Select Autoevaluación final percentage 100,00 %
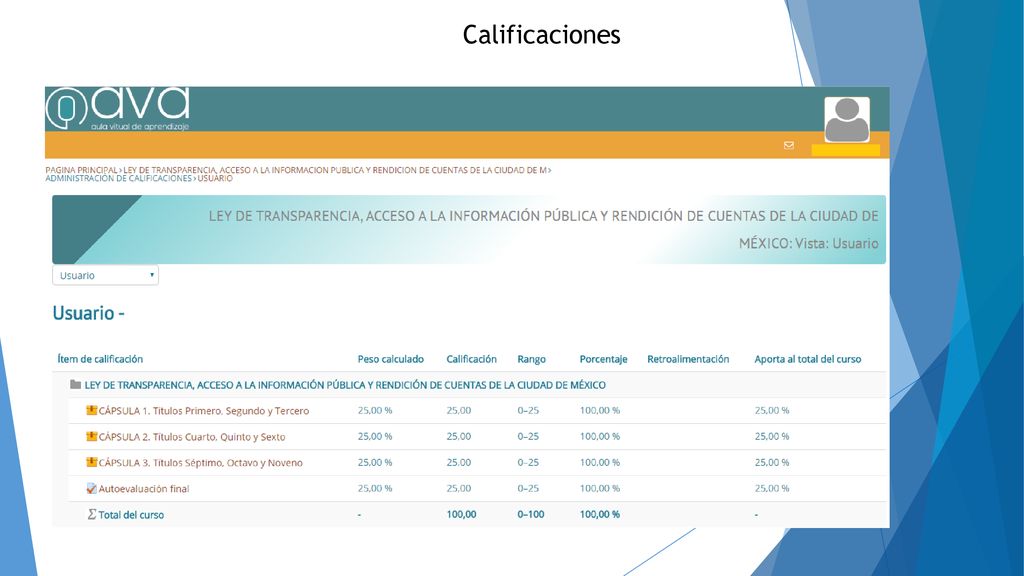 pos(600,488)
